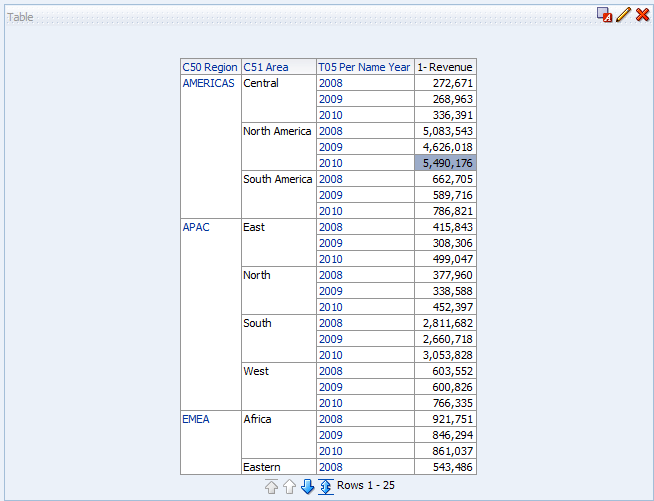This screenshot has width=654, height=501.
Task: Click the C50 Region column header
Action: pyautogui.click(x=210, y=67)
